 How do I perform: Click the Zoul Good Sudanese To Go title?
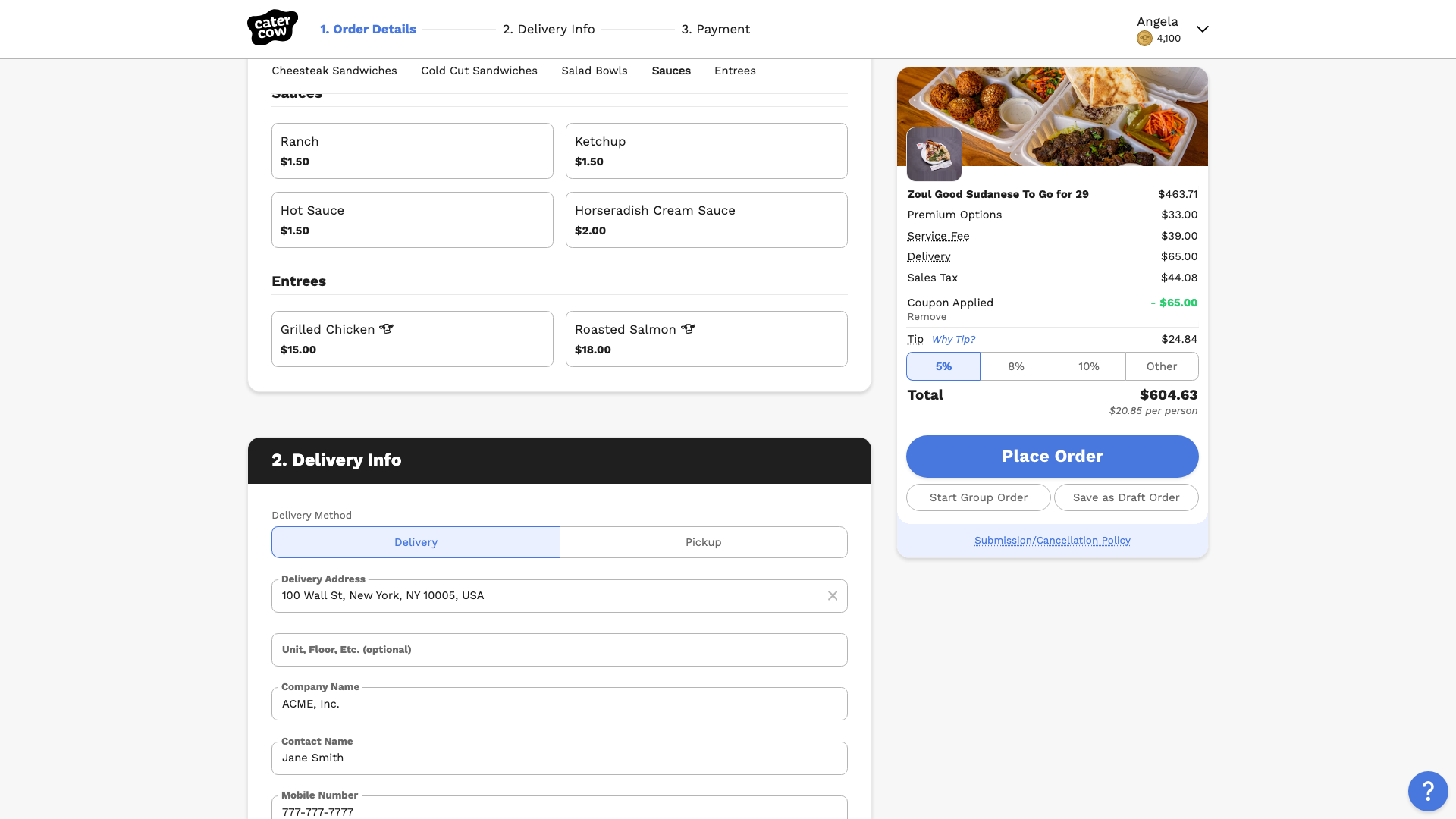pyautogui.click(x=998, y=194)
